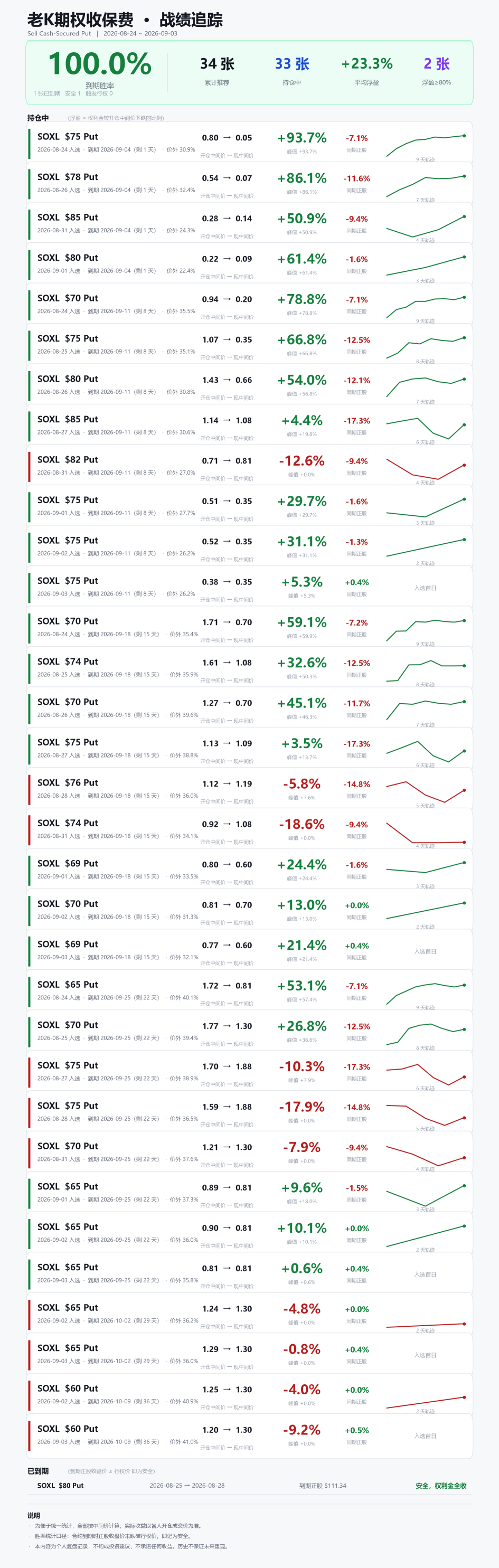The height and width of the screenshot is (1568, 499).
Task: Open the SOXL $76 Put position title
Action: (x=68, y=783)
